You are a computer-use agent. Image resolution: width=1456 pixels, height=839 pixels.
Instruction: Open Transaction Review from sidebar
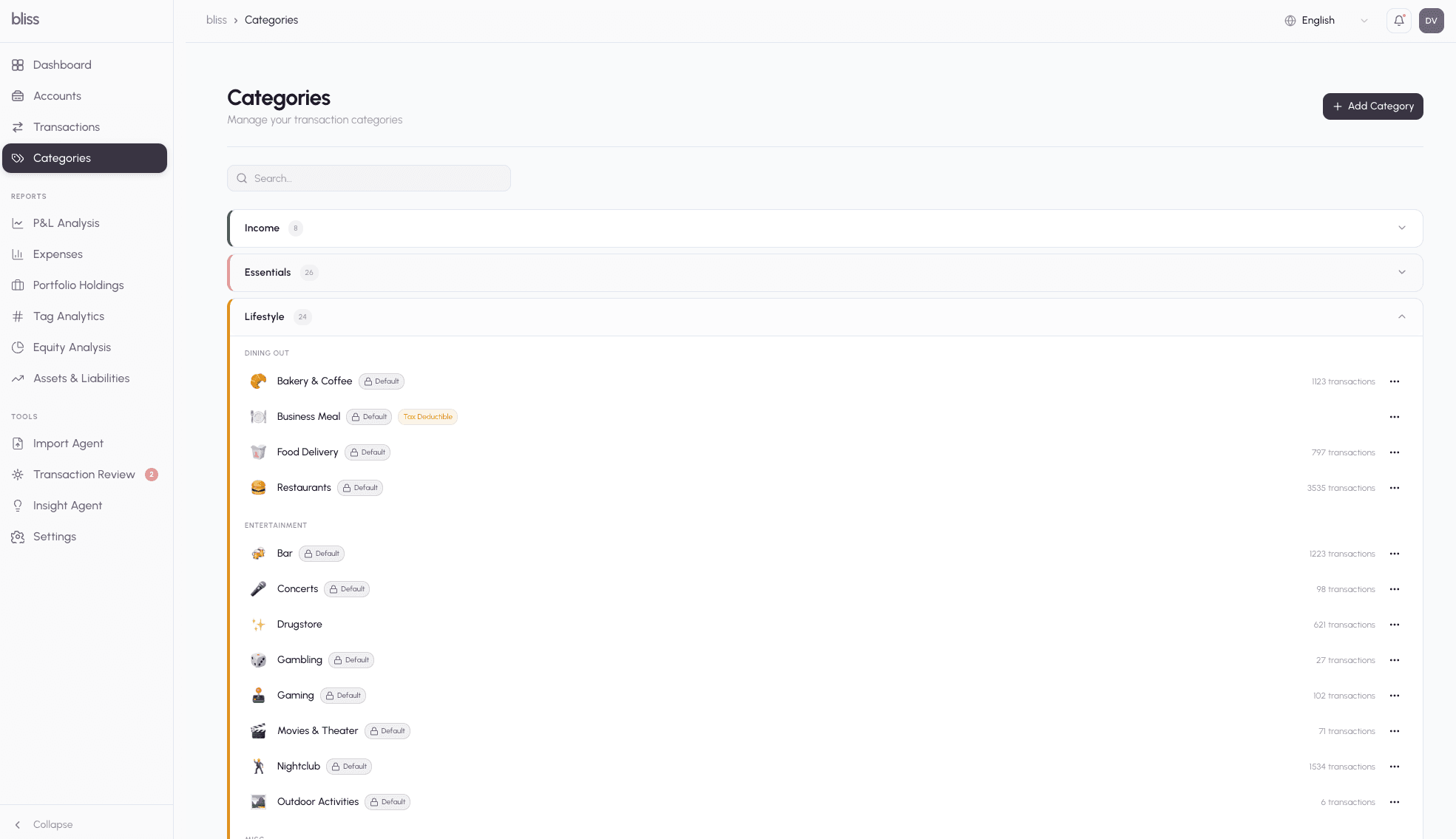click(84, 474)
